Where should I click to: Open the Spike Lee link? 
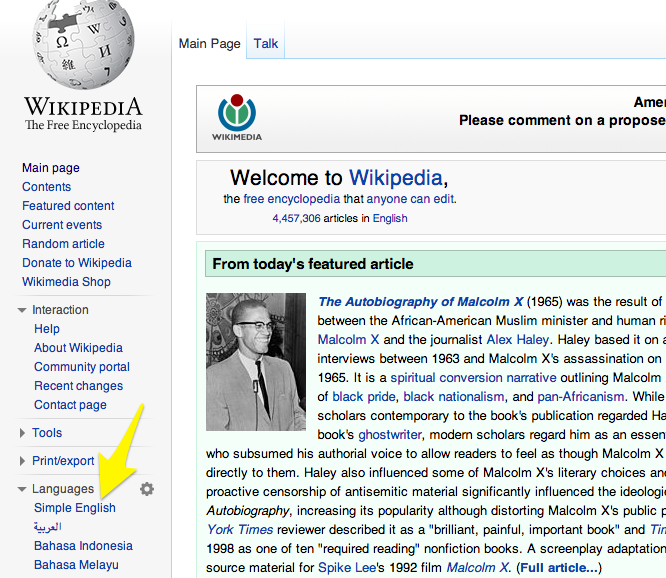[347, 568]
